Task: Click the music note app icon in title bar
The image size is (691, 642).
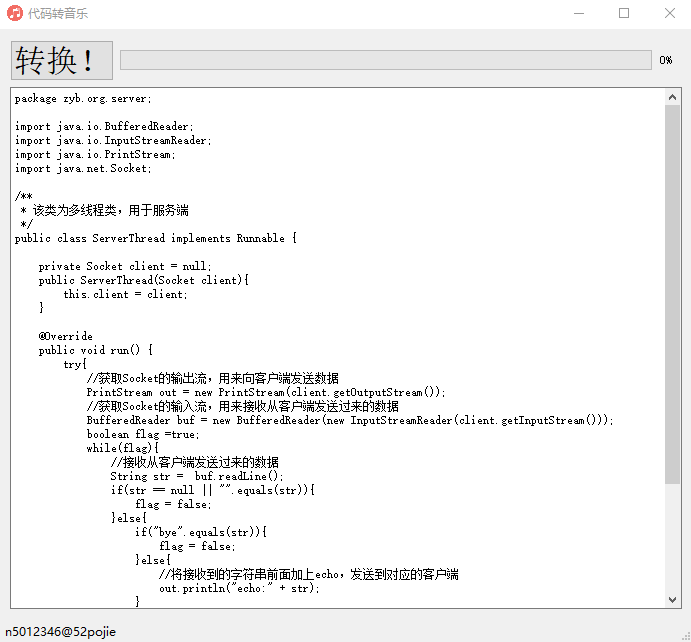Action: [15, 14]
